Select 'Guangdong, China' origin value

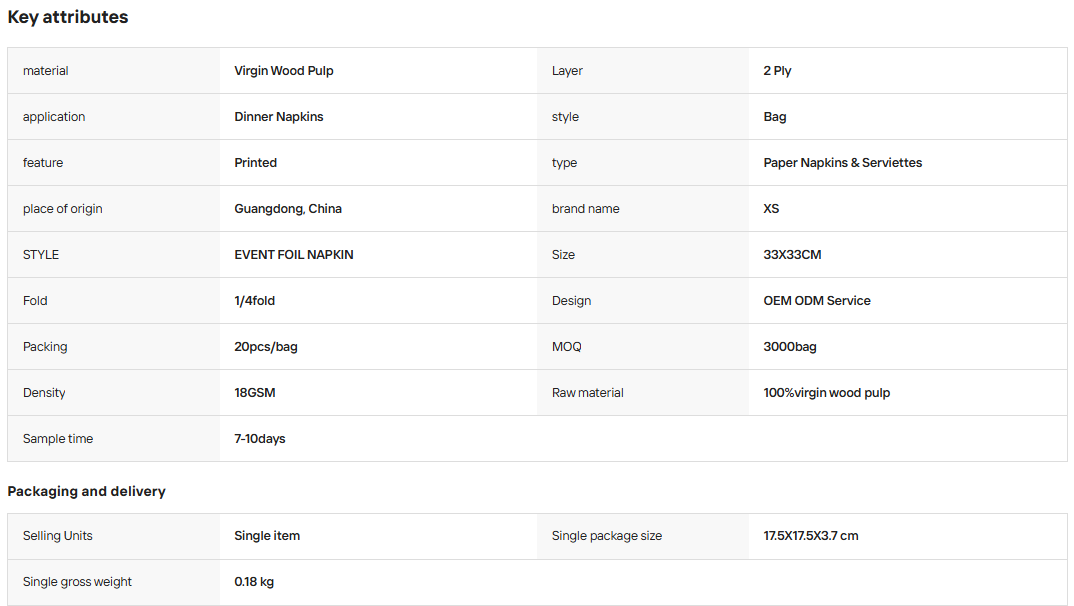coord(288,208)
